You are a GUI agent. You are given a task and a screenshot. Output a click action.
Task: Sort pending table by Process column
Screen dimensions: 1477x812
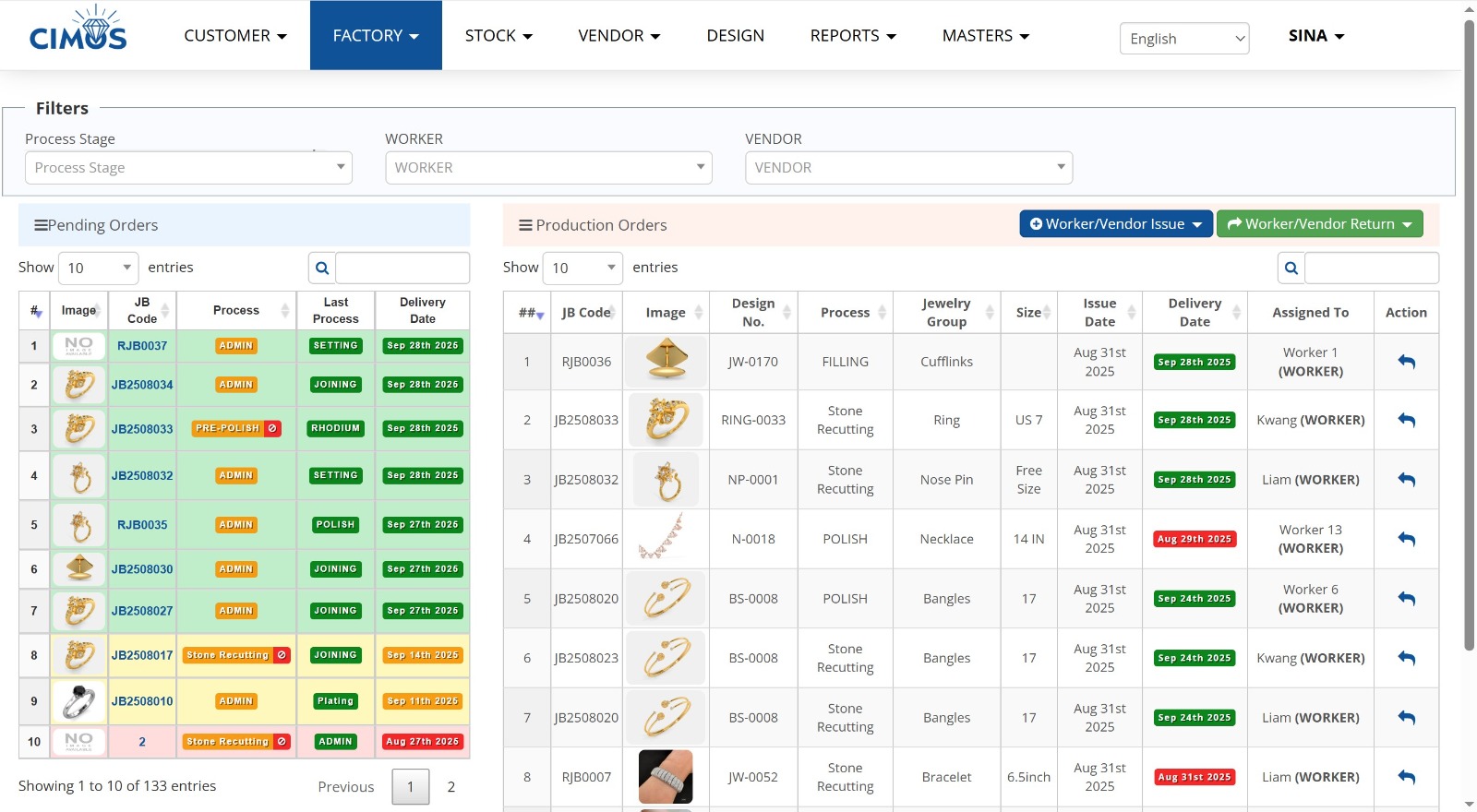236,310
